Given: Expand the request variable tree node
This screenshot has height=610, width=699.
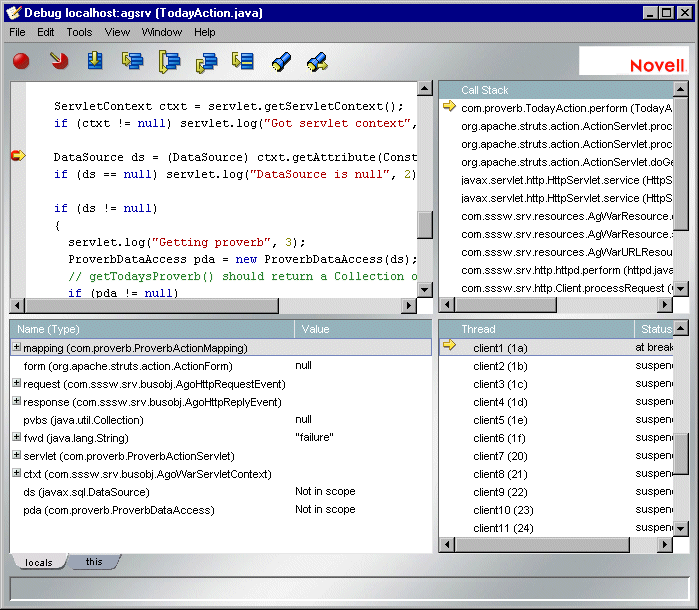Looking at the screenshot, I should pyautogui.click(x=17, y=384).
